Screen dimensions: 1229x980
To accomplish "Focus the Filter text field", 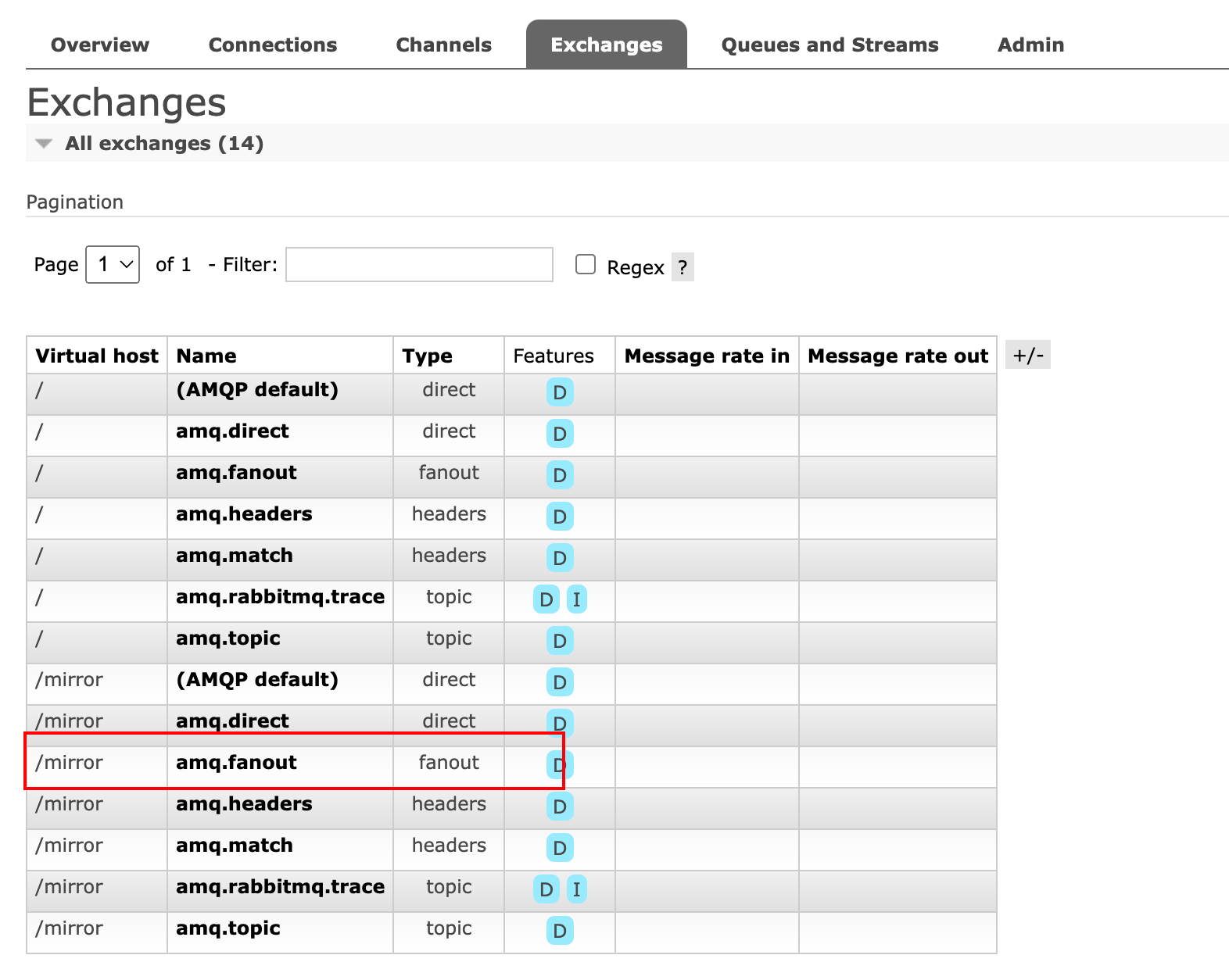I will [419, 265].
